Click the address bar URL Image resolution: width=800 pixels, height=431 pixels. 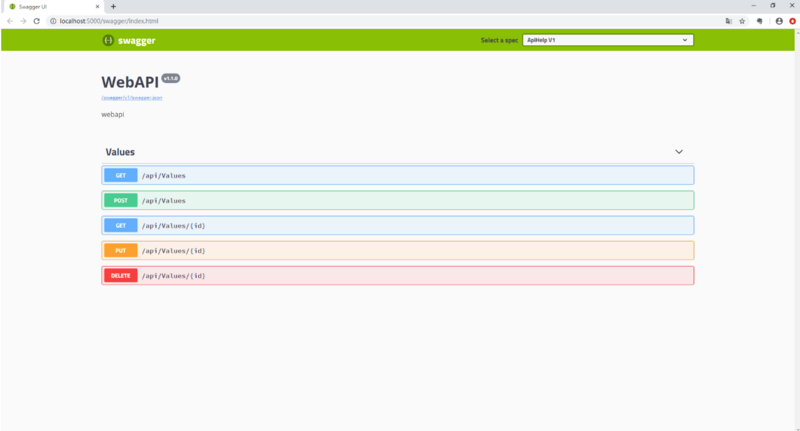click(109, 21)
